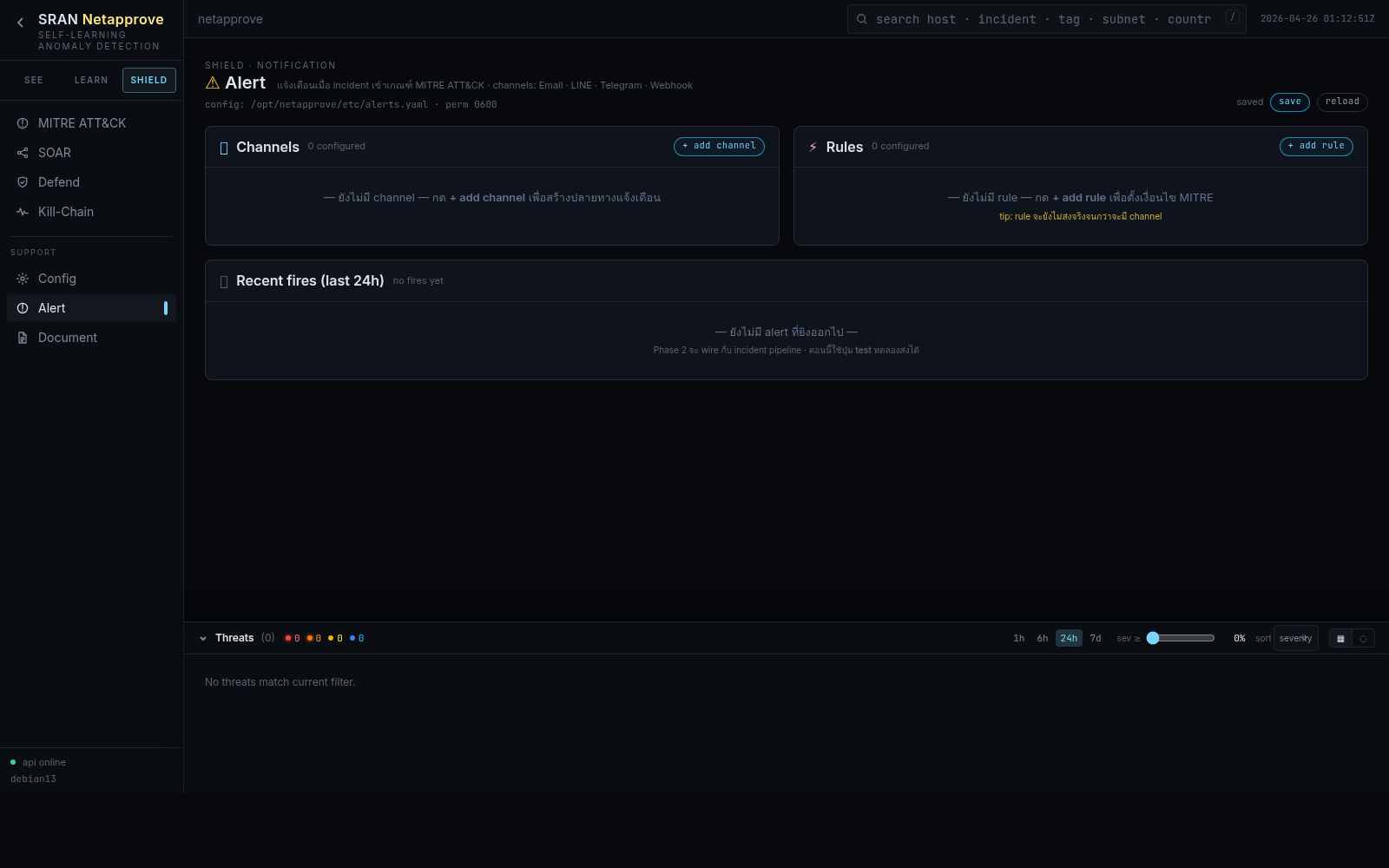This screenshot has width=1389, height=868.
Task: Switch to the SEE tab
Action: 34,80
